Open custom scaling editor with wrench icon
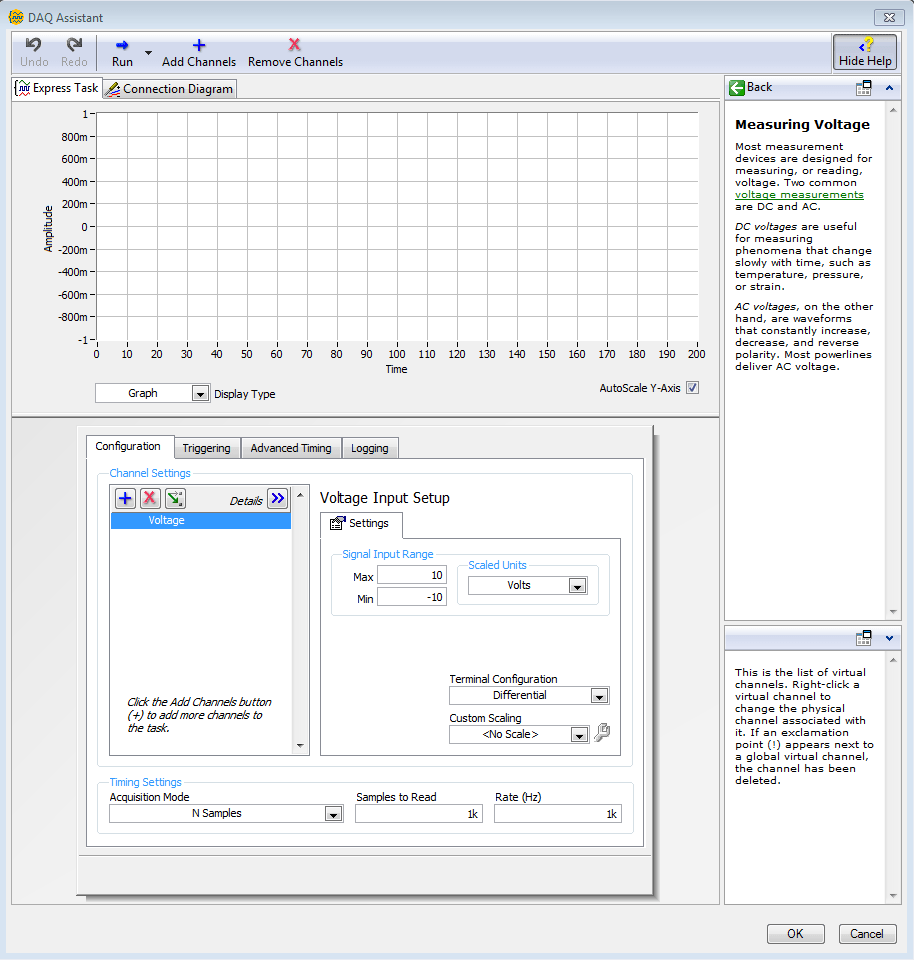The height and width of the screenshot is (960, 914). click(x=601, y=733)
